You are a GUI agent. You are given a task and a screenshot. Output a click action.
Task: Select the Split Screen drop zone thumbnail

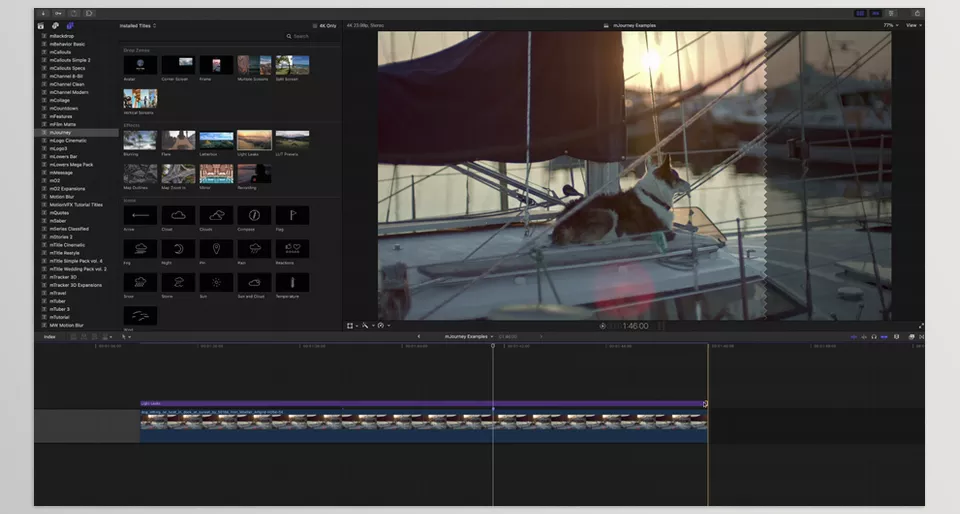pyautogui.click(x=292, y=65)
